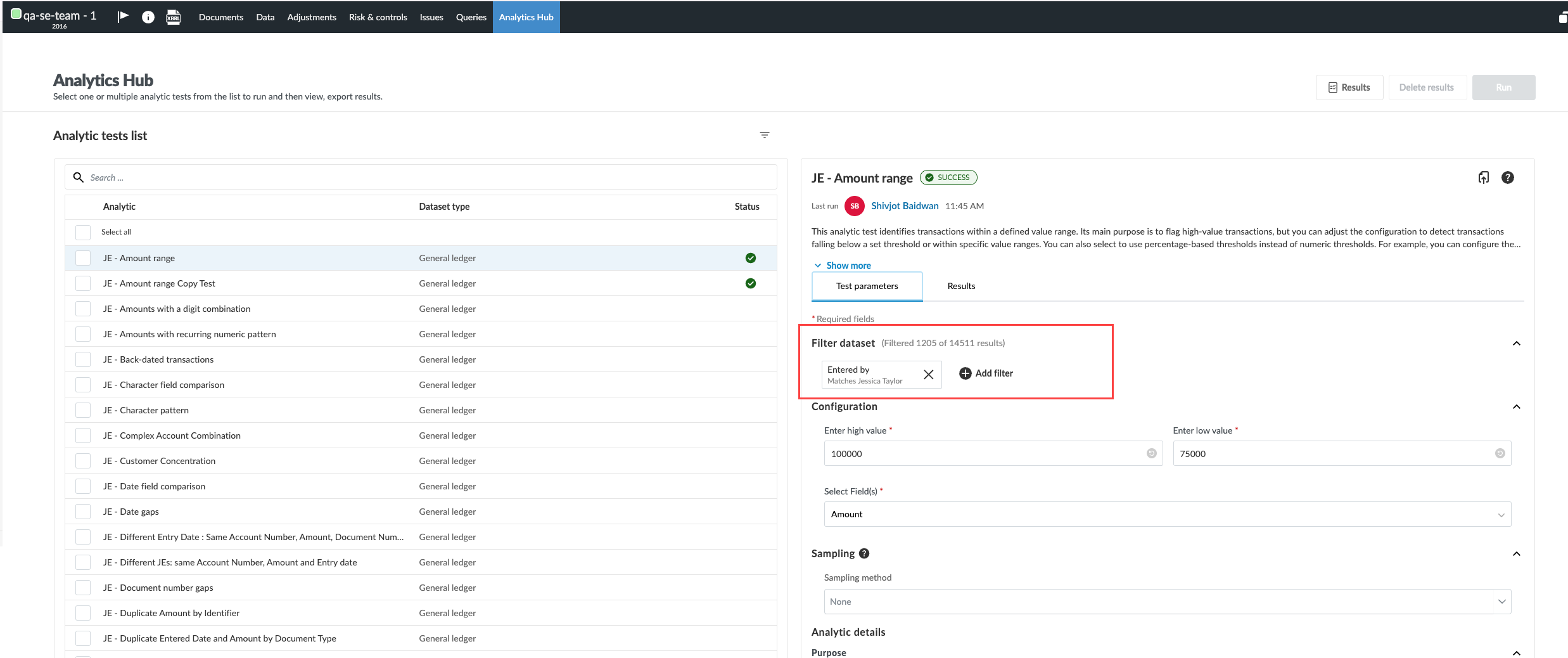The width and height of the screenshot is (1568, 658).
Task: Collapse the Filter dataset section
Action: 1517,344
